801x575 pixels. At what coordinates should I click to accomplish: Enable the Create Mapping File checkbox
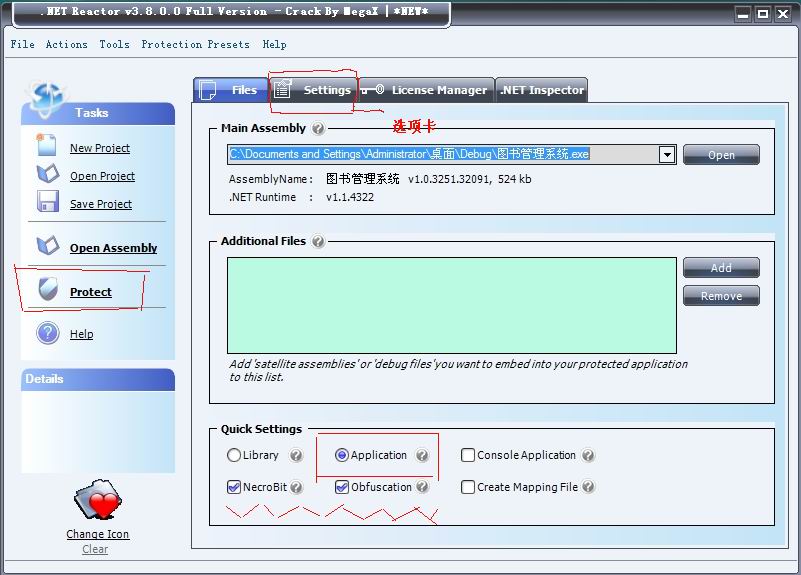467,487
